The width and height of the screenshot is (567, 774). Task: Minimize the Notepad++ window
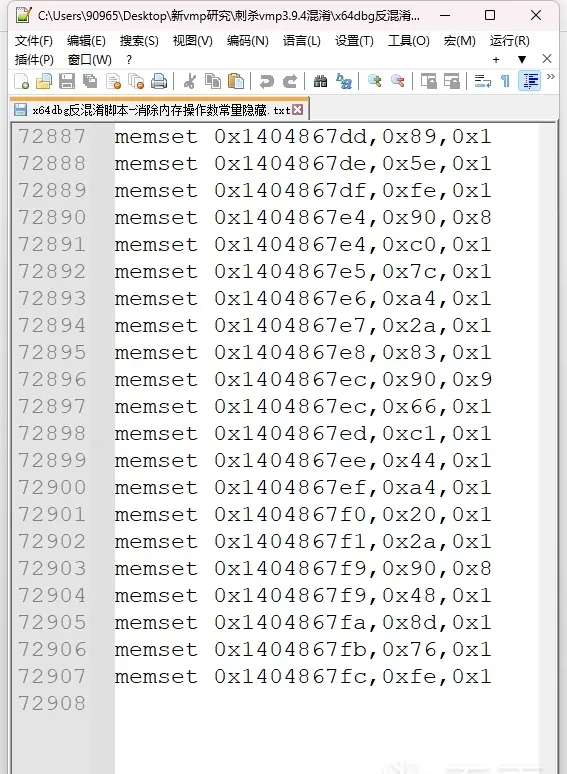pos(445,15)
